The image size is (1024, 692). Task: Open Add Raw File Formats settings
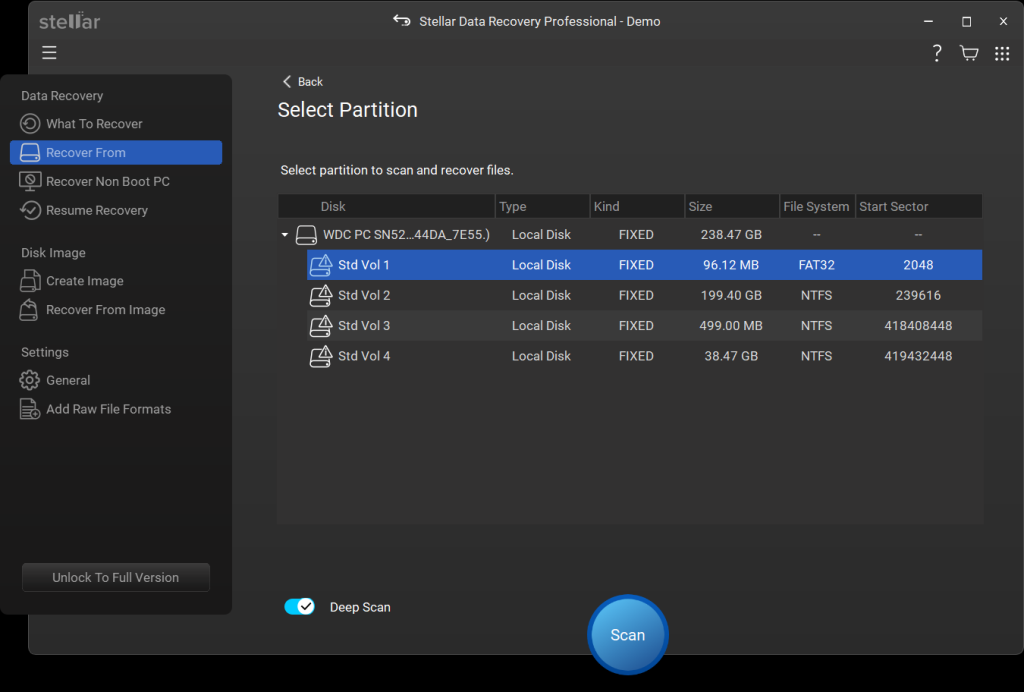click(116, 409)
